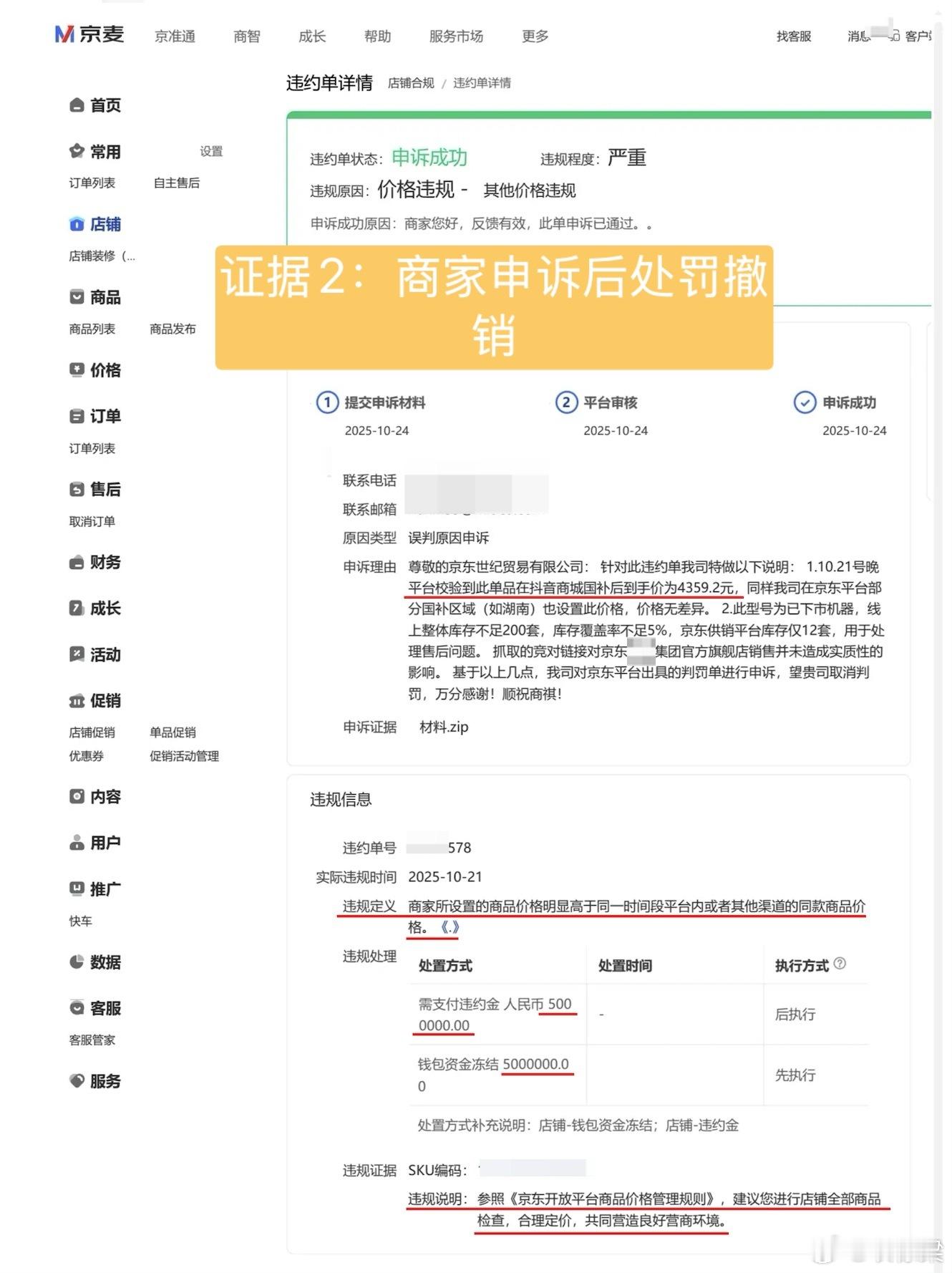Open the 内容 content icon
Screen dimensions: 952x1273
(77, 796)
